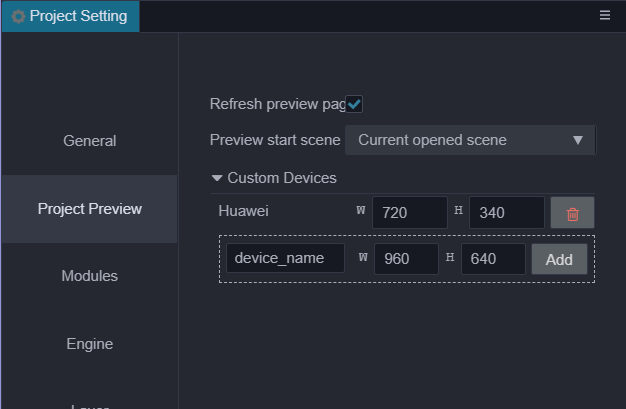626x409 pixels.
Task: Select the Project Preview tab
Action: [x=89, y=209]
